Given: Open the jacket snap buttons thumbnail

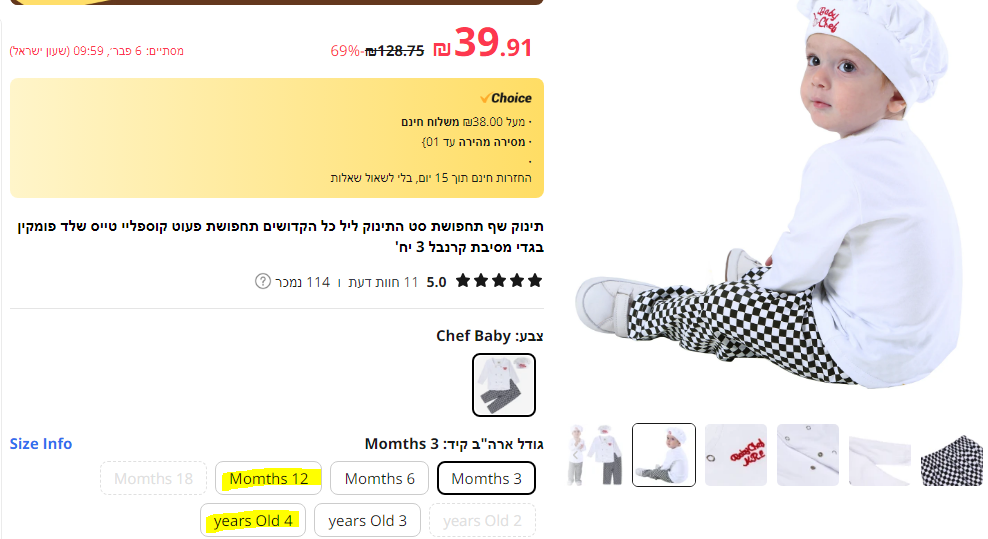Looking at the screenshot, I should point(808,455).
